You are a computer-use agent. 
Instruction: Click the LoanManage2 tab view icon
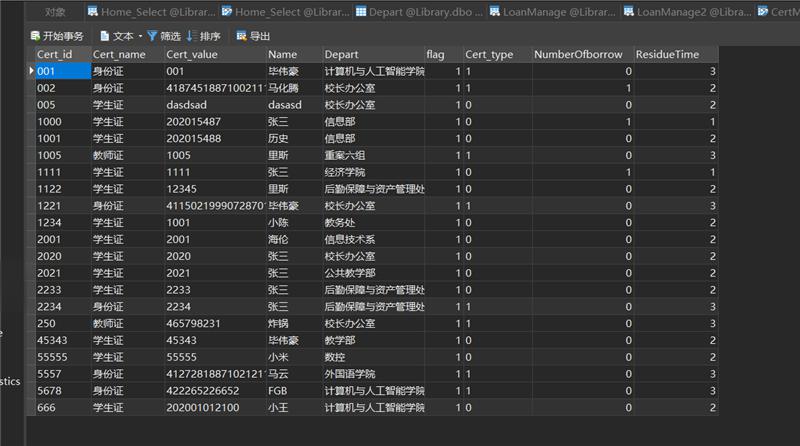[x=629, y=11]
